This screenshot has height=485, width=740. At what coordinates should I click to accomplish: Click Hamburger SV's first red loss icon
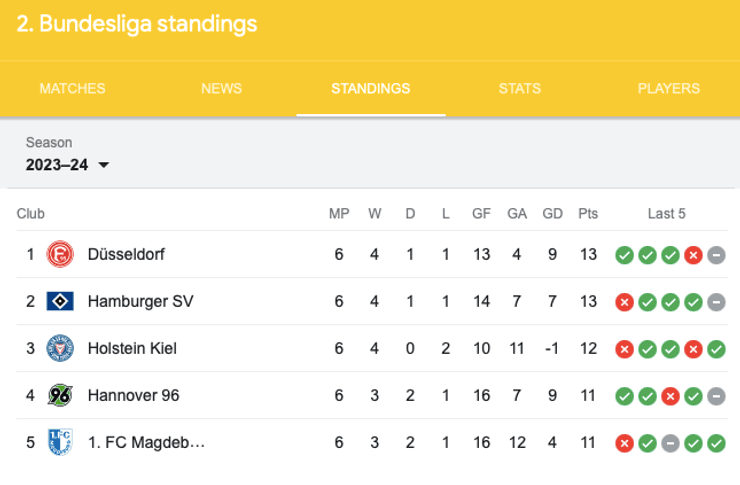624,302
